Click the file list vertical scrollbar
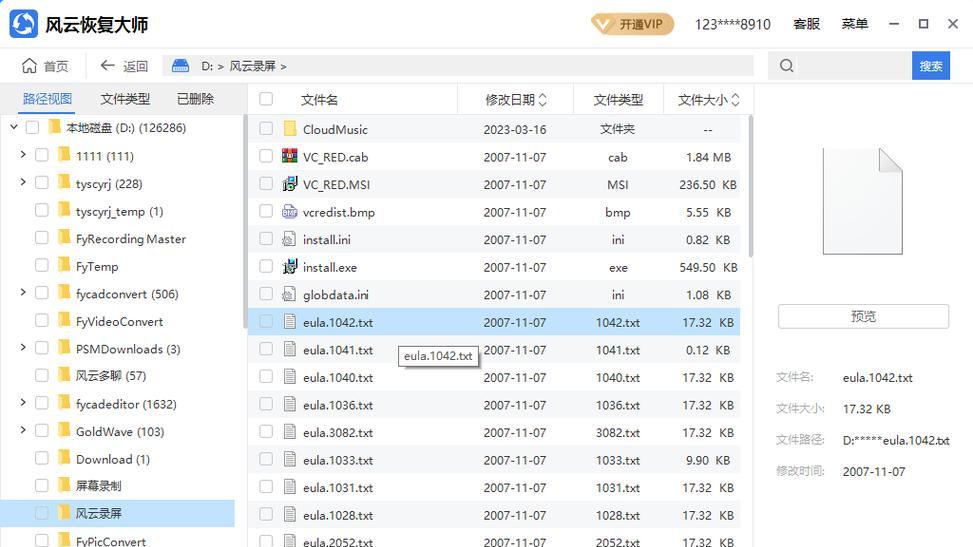Viewport: 973px width, 547px height. [x=750, y=185]
